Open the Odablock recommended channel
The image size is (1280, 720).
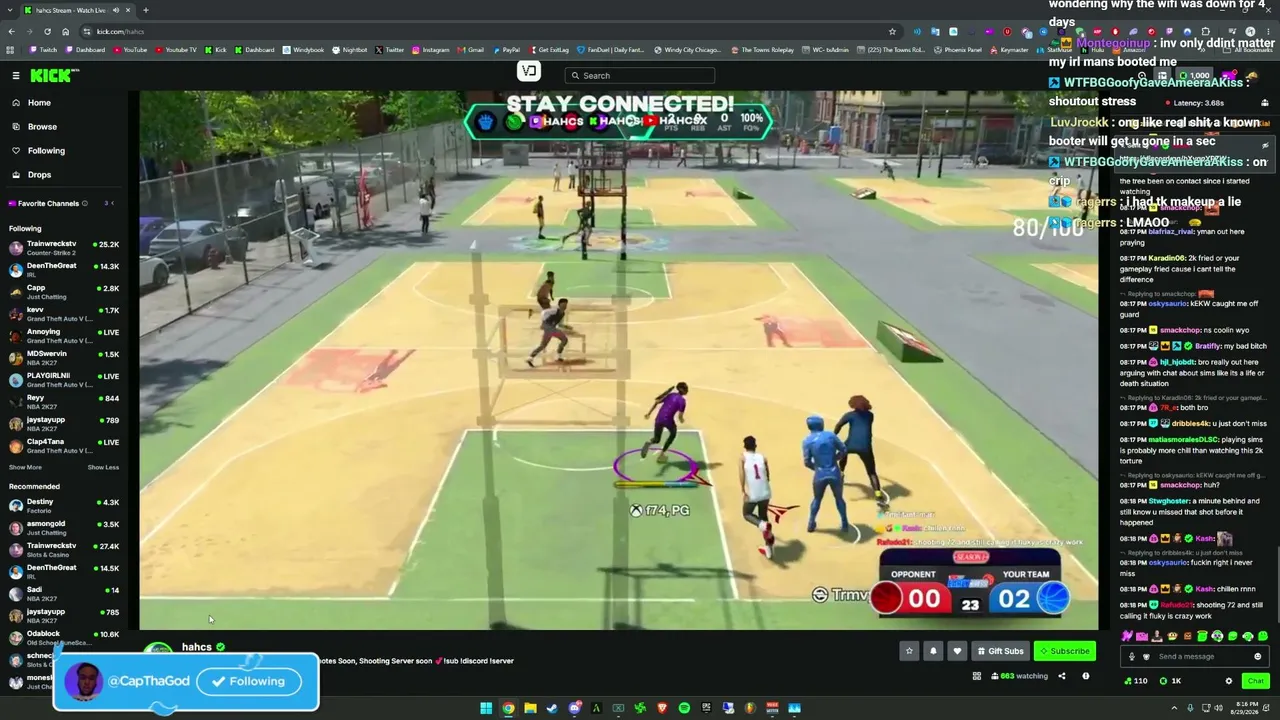tap(64, 638)
